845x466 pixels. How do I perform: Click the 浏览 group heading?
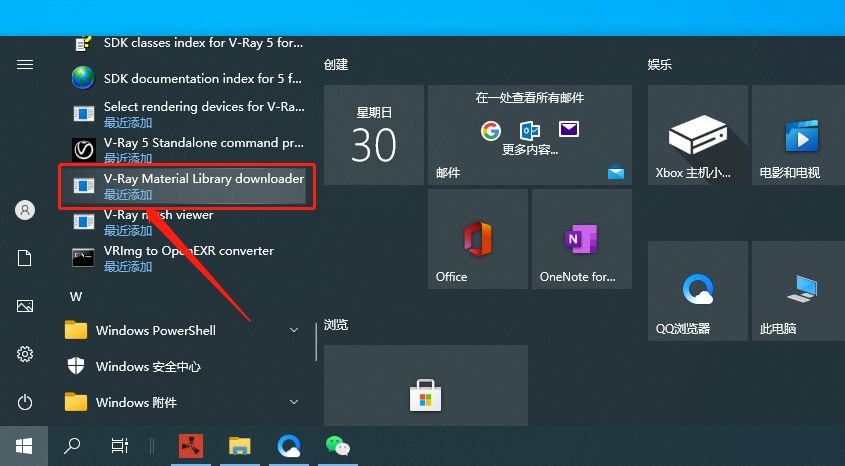(336, 325)
